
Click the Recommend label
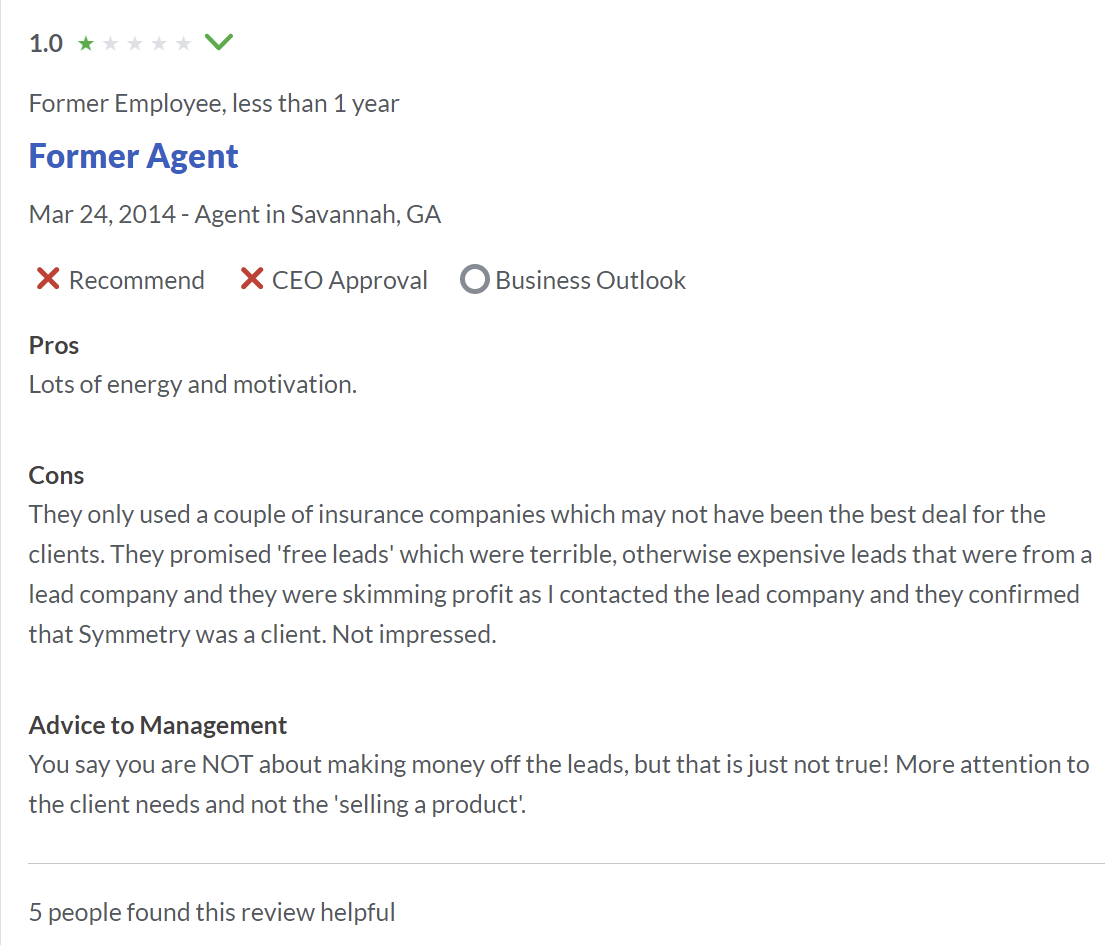coord(137,280)
